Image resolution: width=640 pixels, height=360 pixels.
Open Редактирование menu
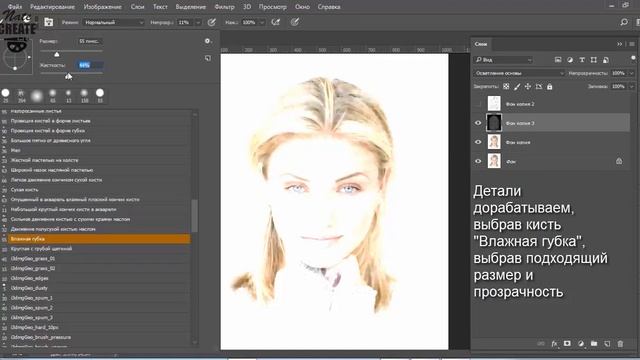(53, 7)
